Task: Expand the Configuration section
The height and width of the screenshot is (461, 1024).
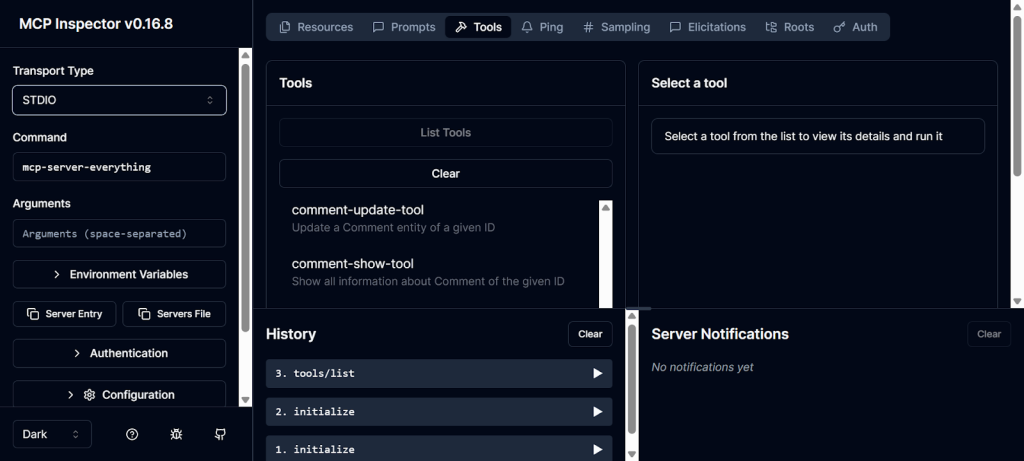Action: pyautogui.click(x=119, y=395)
